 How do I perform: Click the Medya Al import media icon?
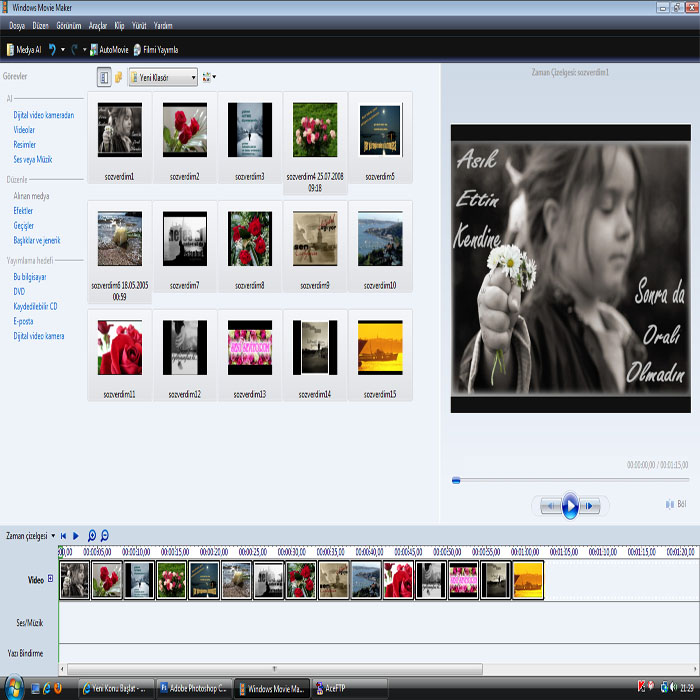tap(11, 49)
